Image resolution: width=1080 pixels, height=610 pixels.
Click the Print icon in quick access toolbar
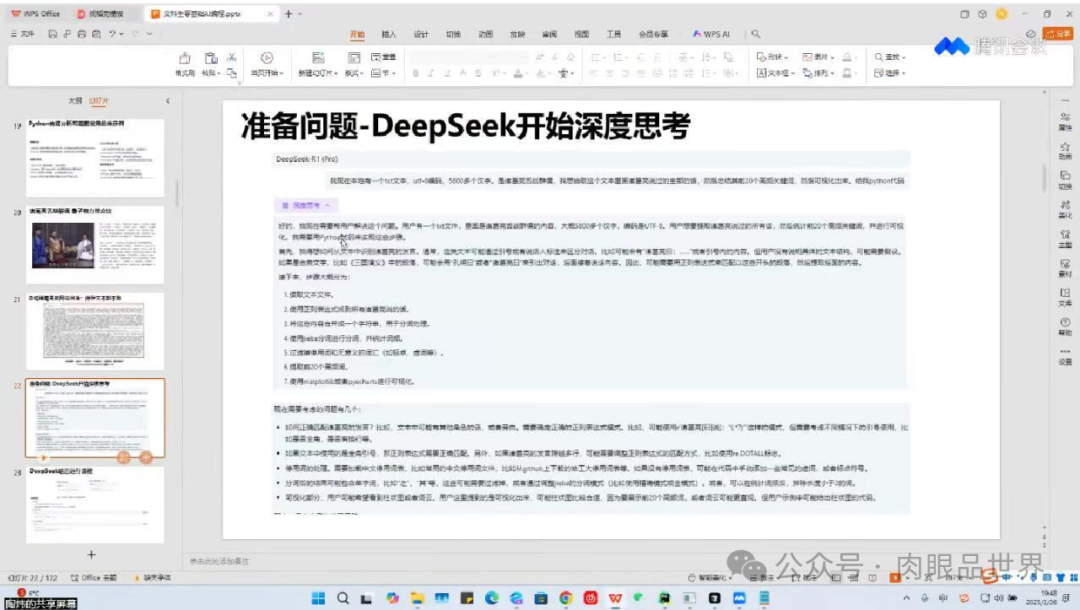81,34
